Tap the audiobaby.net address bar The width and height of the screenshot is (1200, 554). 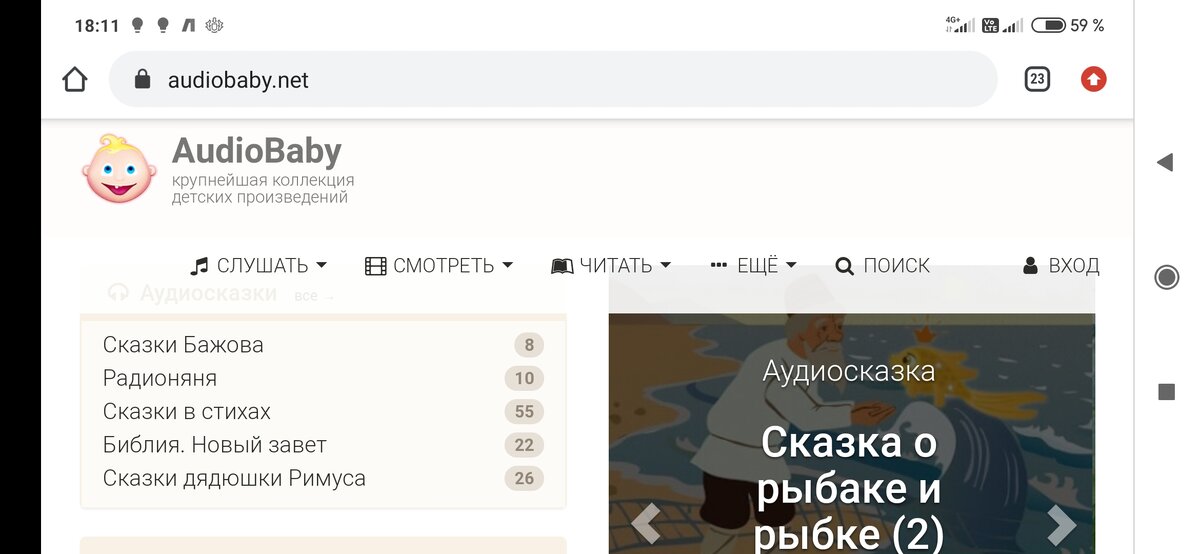pyautogui.click(x=553, y=79)
